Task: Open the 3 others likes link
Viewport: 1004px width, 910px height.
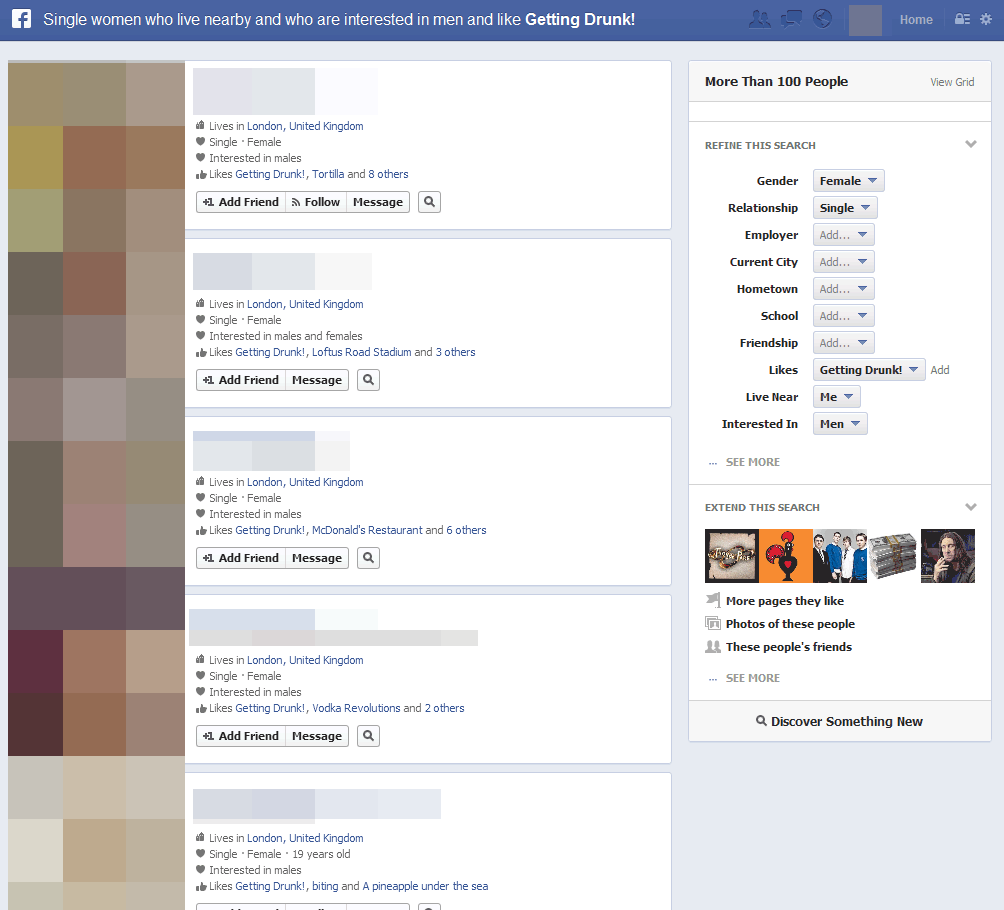Action: click(x=455, y=352)
